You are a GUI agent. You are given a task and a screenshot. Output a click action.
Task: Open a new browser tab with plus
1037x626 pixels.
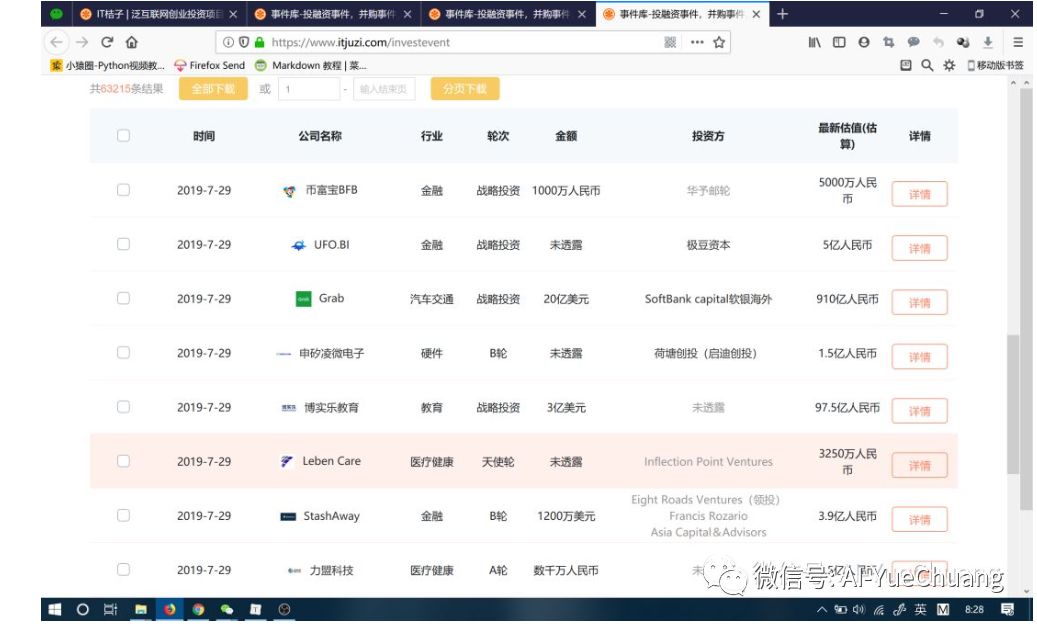782,14
